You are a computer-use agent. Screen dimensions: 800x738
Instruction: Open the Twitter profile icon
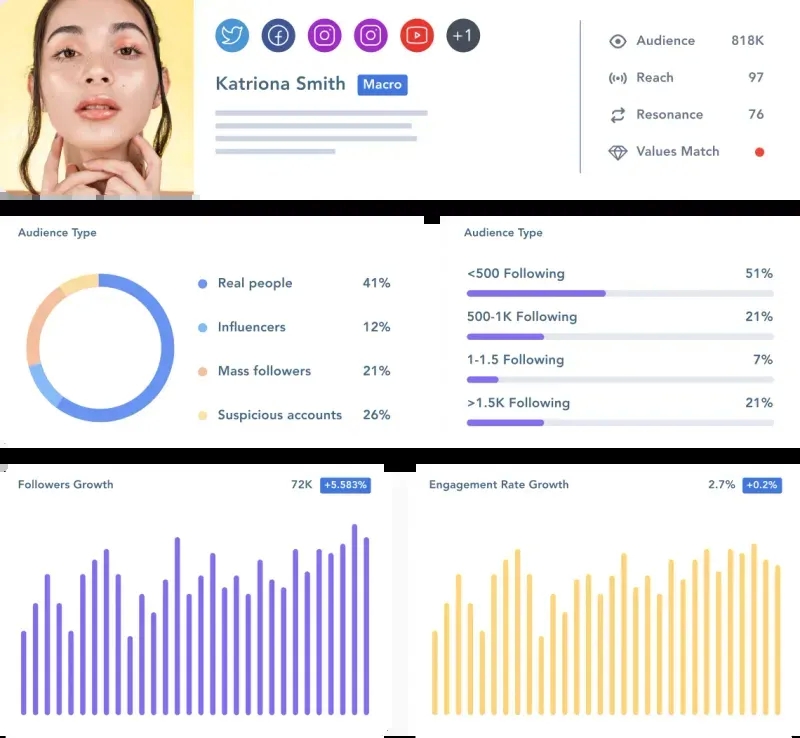point(232,36)
